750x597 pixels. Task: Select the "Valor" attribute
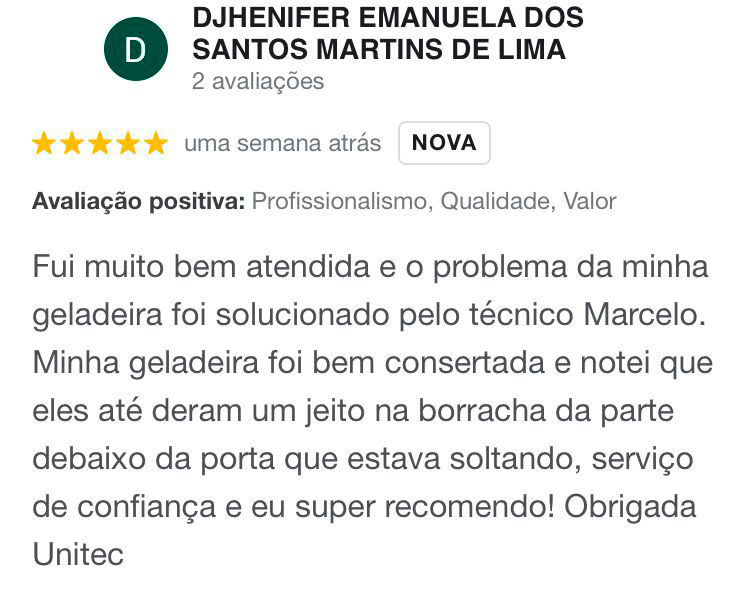pos(589,201)
